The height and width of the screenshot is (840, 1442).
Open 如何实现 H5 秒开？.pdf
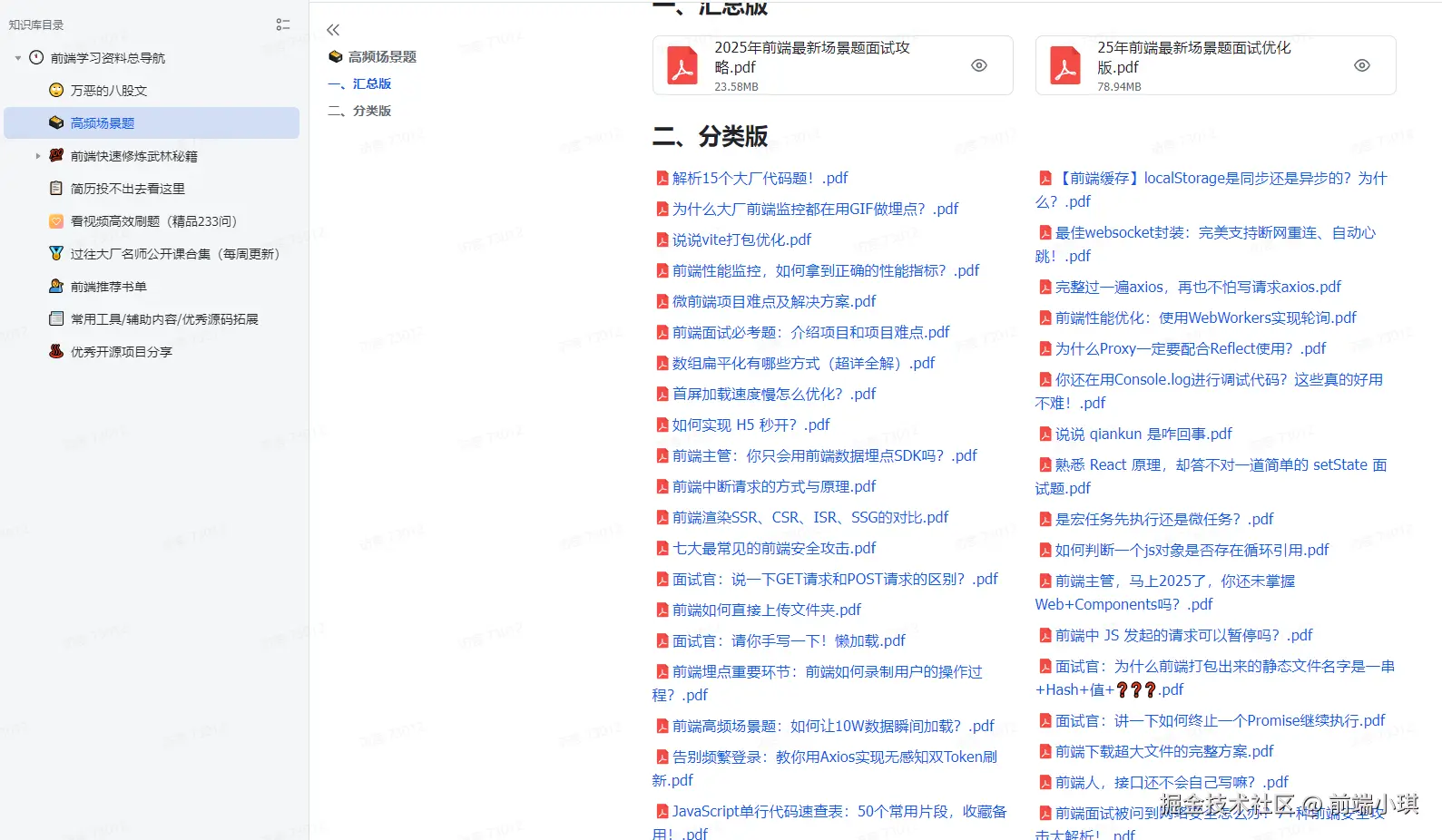click(x=751, y=425)
